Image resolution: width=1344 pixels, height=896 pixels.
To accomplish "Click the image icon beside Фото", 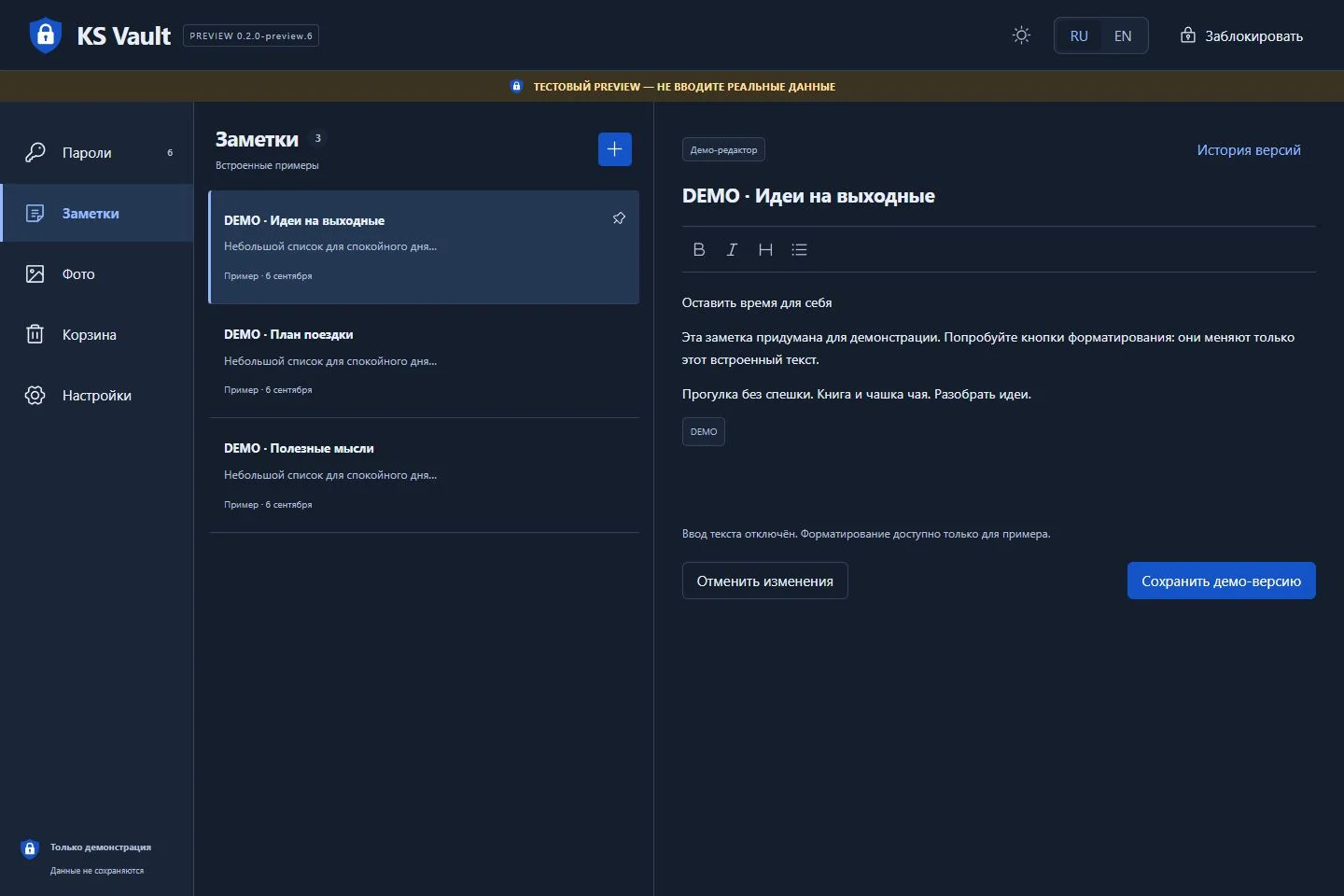I will click(x=35, y=273).
